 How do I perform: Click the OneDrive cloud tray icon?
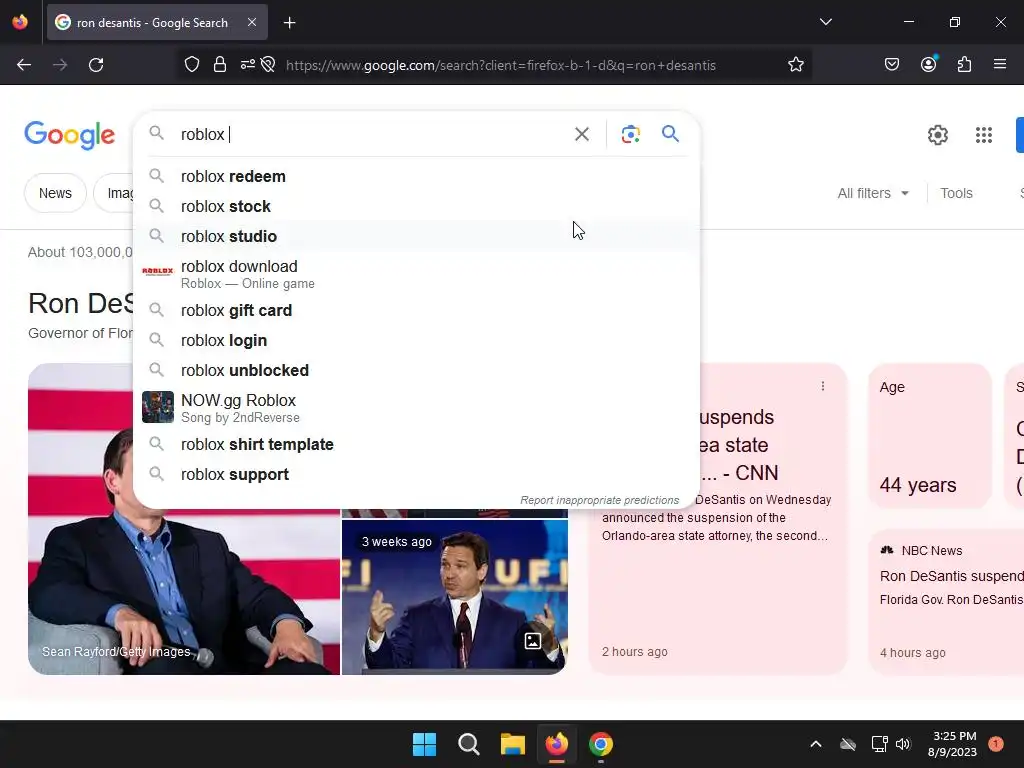click(x=848, y=744)
